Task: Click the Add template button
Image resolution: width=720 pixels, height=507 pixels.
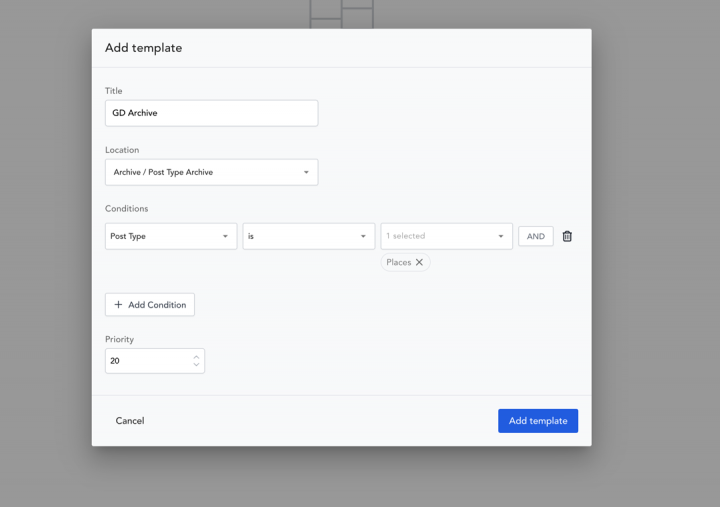Action: click(537, 421)
